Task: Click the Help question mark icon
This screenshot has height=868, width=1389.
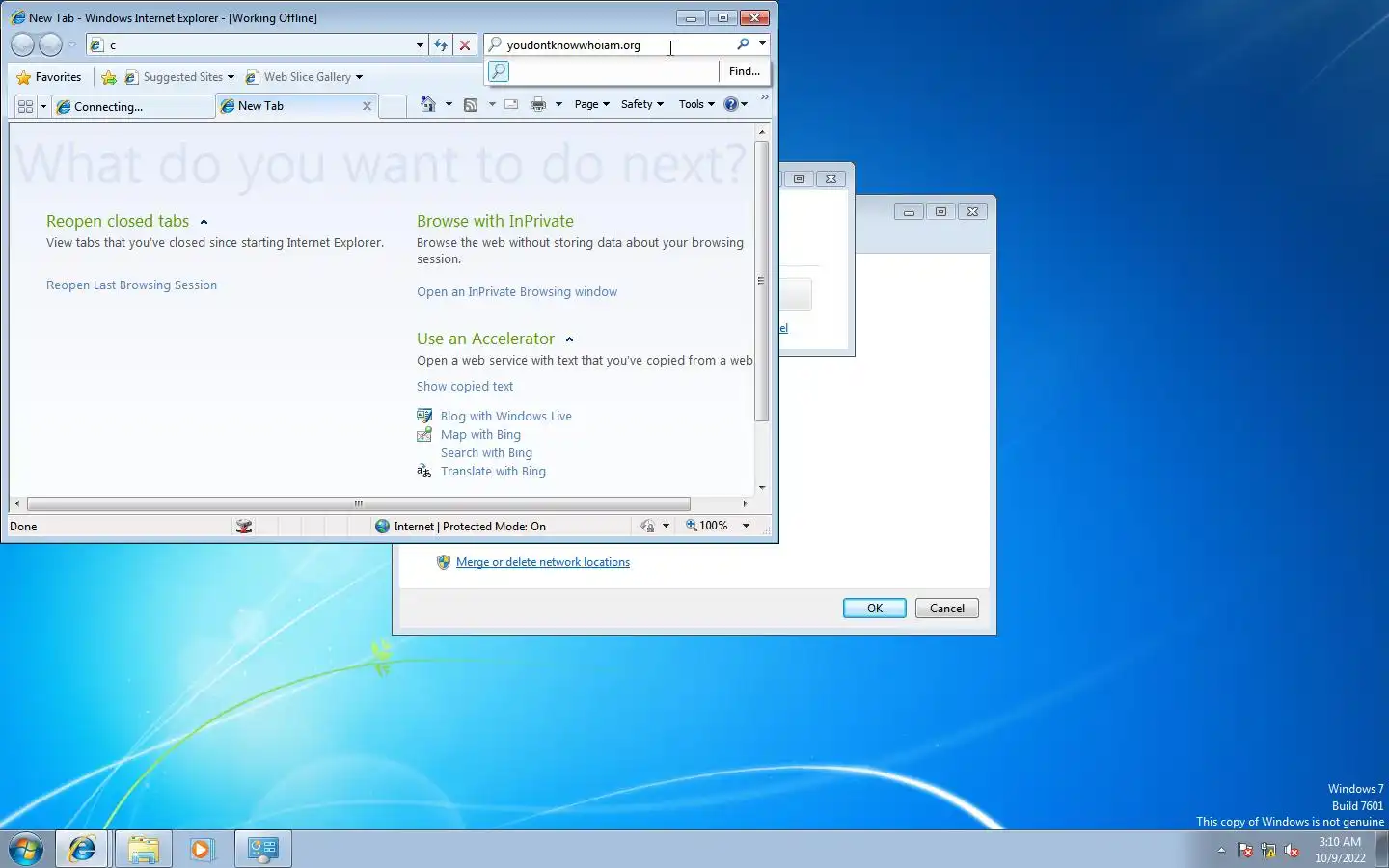Action: pyautogui.click(x=731, y=104)
